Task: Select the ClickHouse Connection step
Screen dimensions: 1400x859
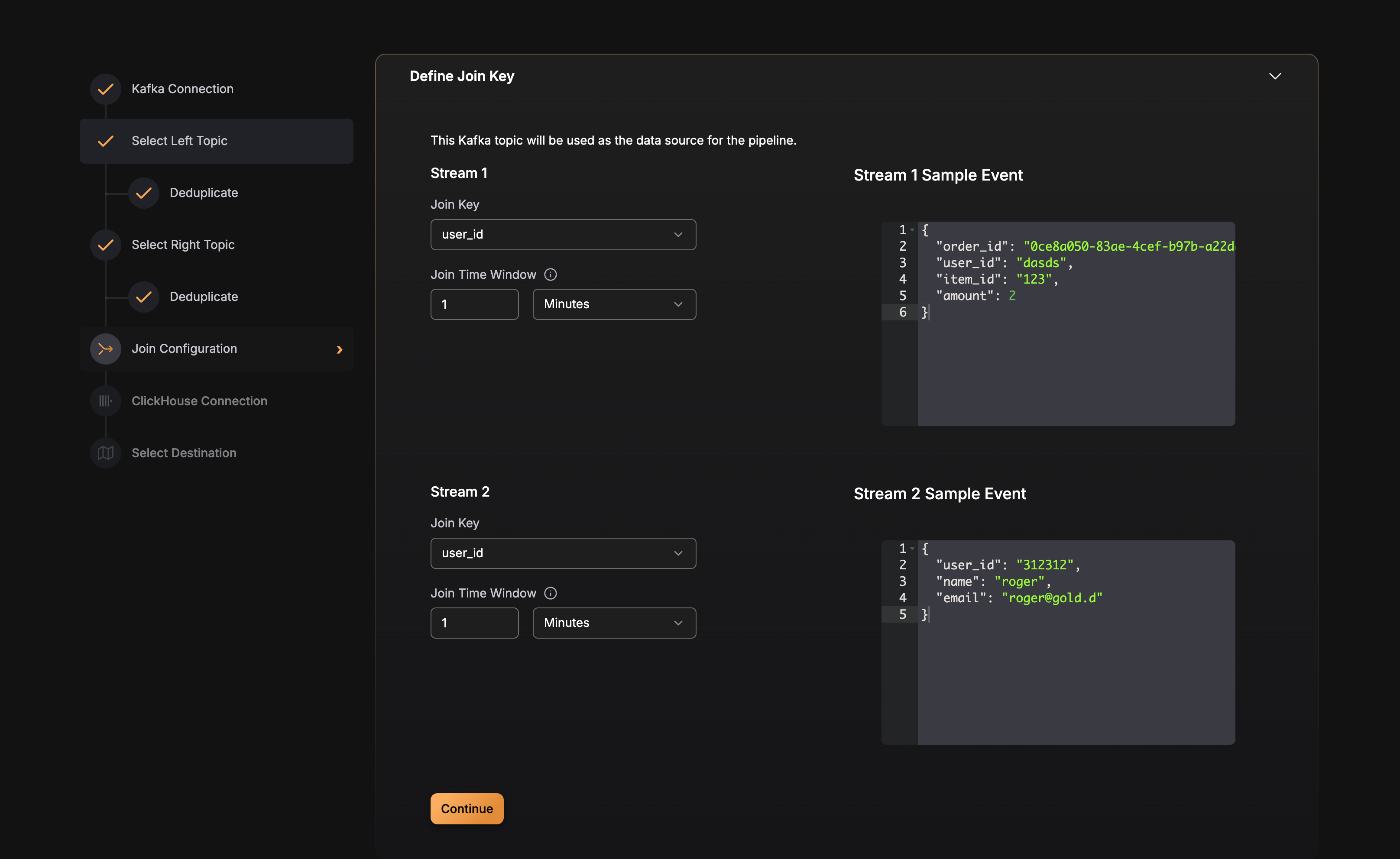Action: 199,401
